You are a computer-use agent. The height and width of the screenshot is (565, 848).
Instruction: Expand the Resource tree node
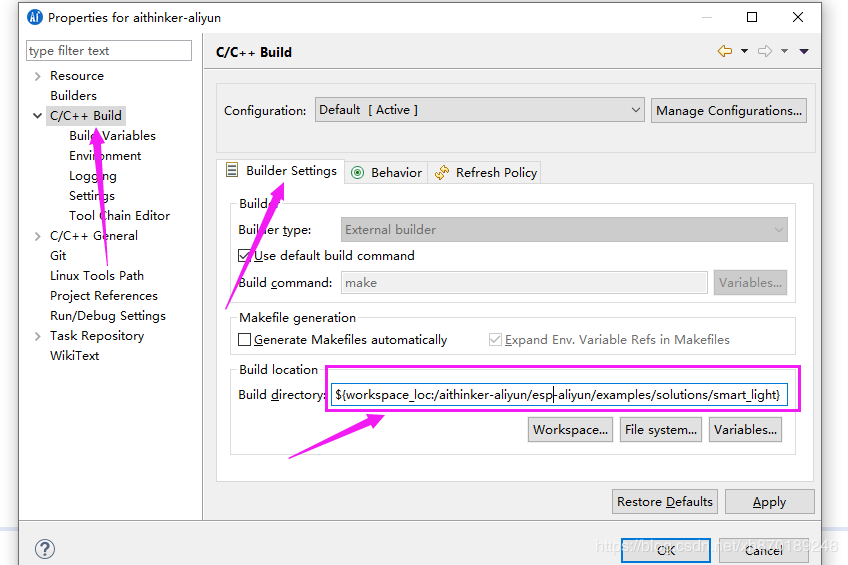37,76
